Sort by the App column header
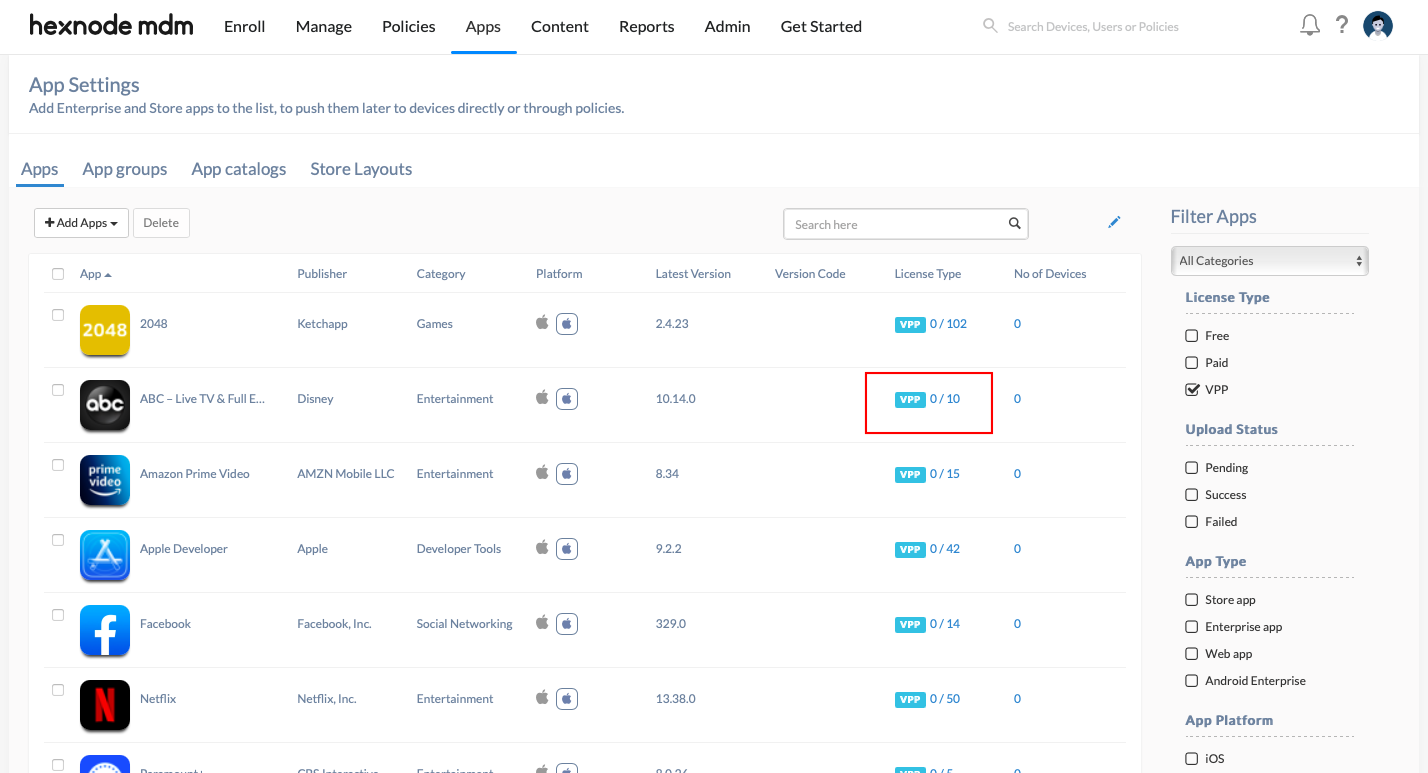 [95, 274]
